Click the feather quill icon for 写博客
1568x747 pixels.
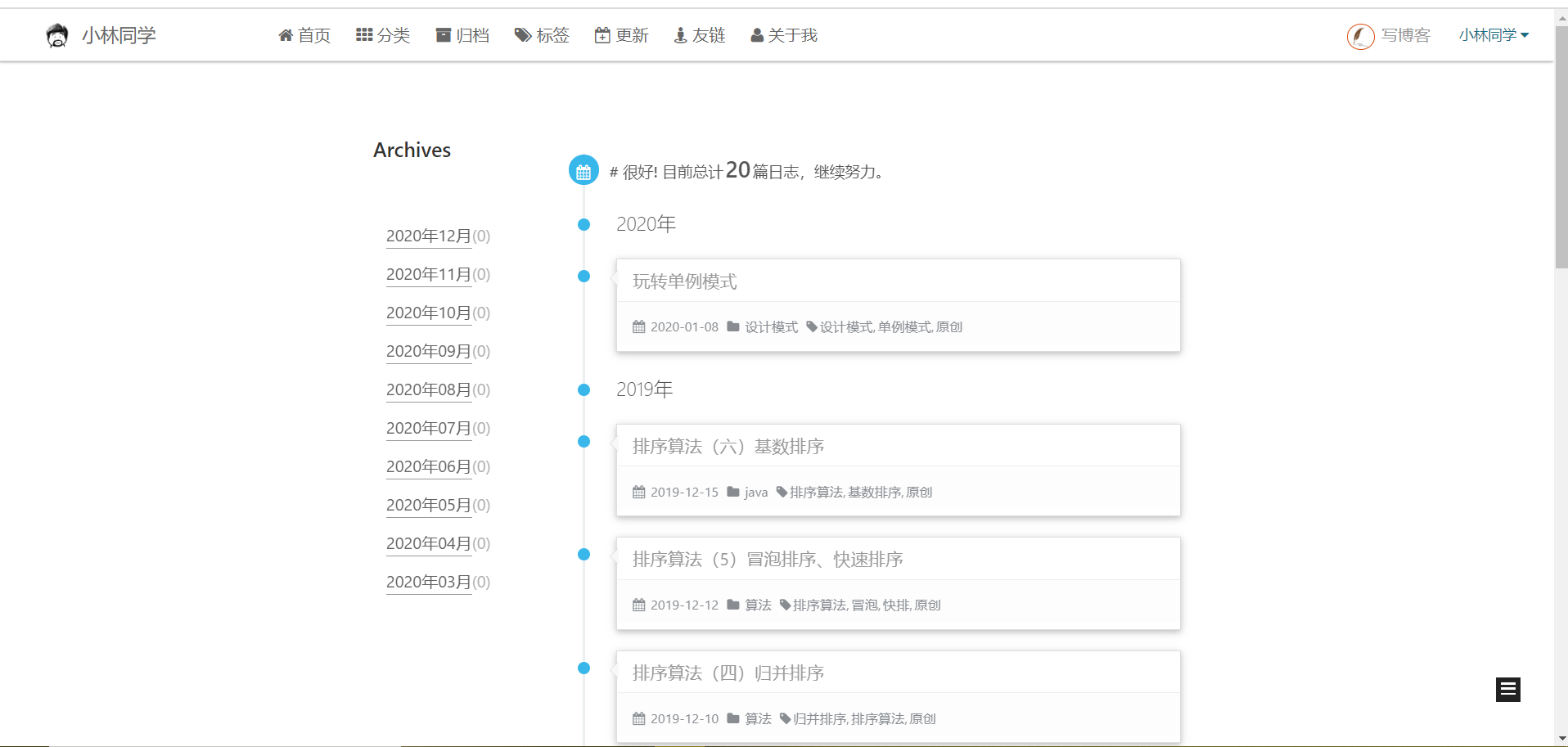click(x=1360, y=36)
